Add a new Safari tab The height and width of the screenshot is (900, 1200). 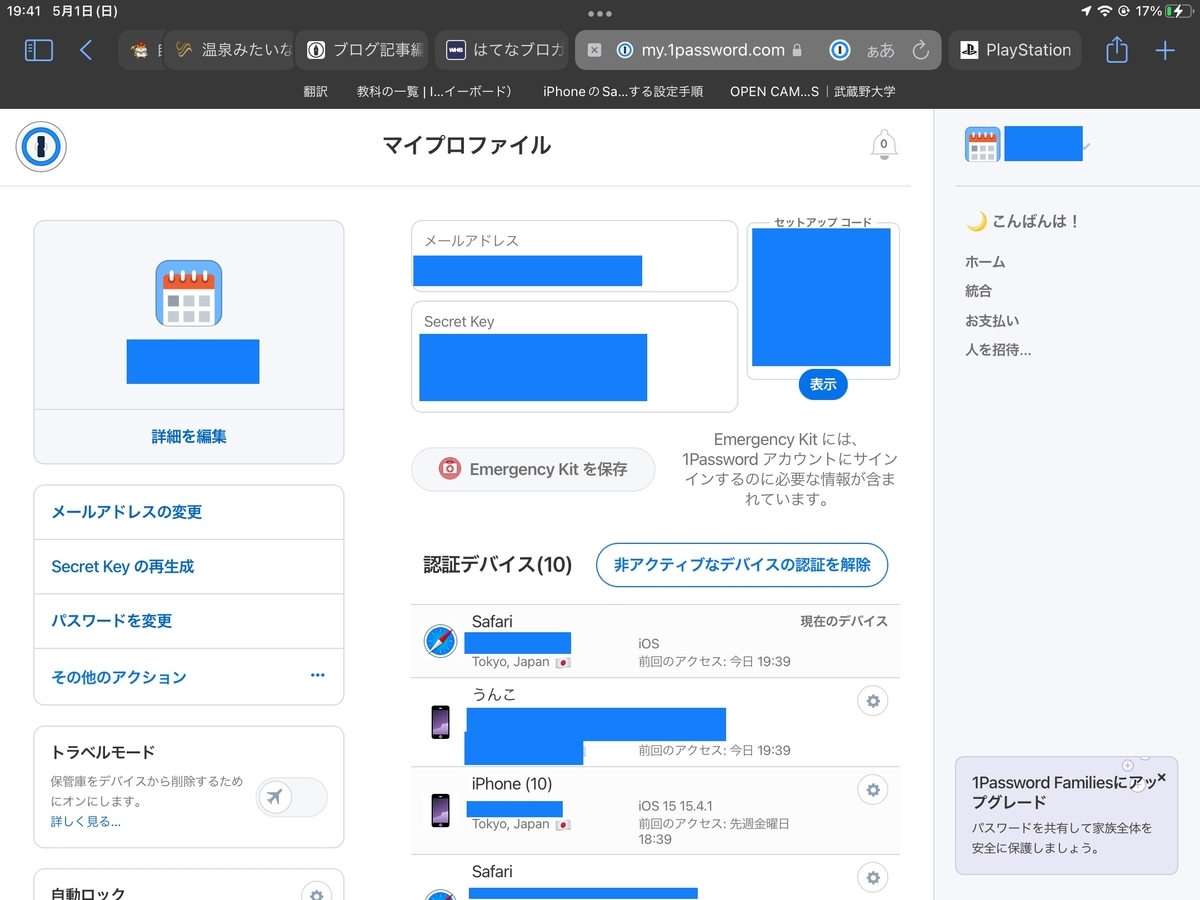pos(1165,50)
